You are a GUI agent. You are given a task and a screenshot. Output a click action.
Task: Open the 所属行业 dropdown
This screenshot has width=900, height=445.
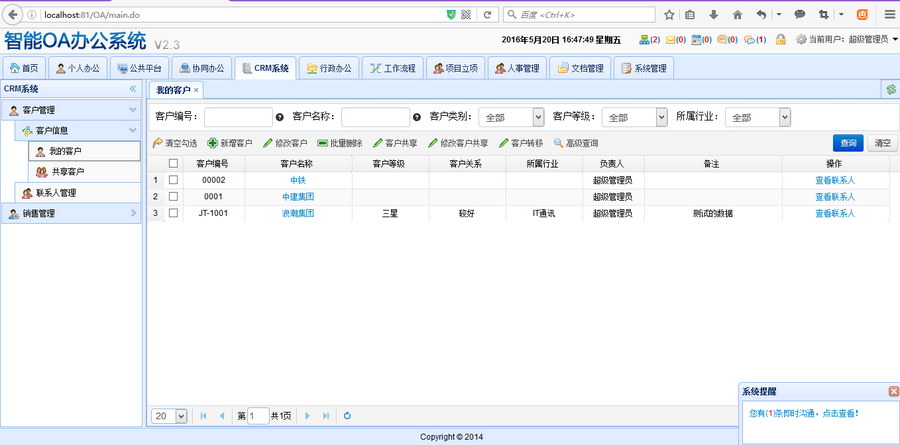[758, 117]
